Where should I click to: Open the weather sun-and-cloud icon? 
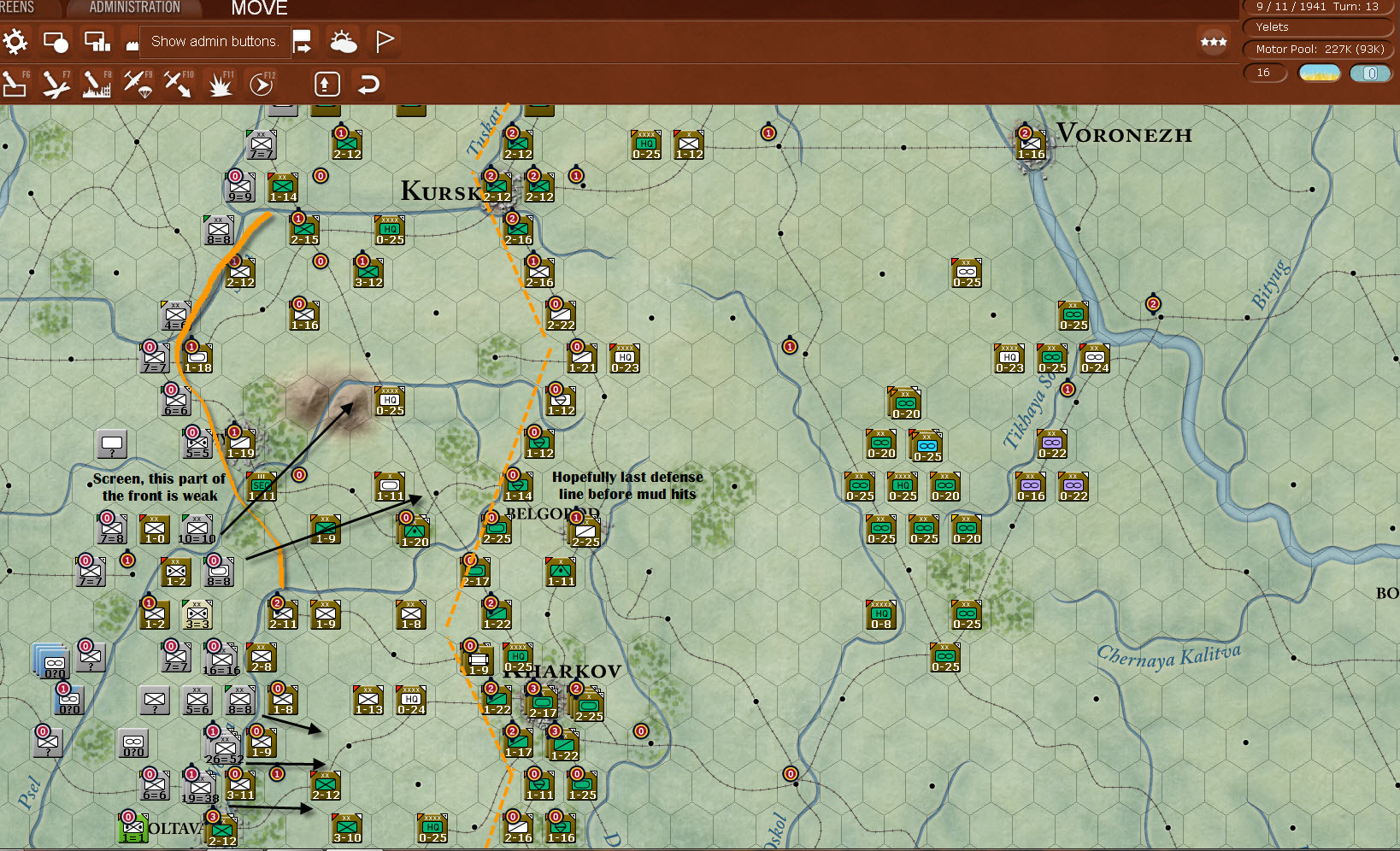click(344, 41)
